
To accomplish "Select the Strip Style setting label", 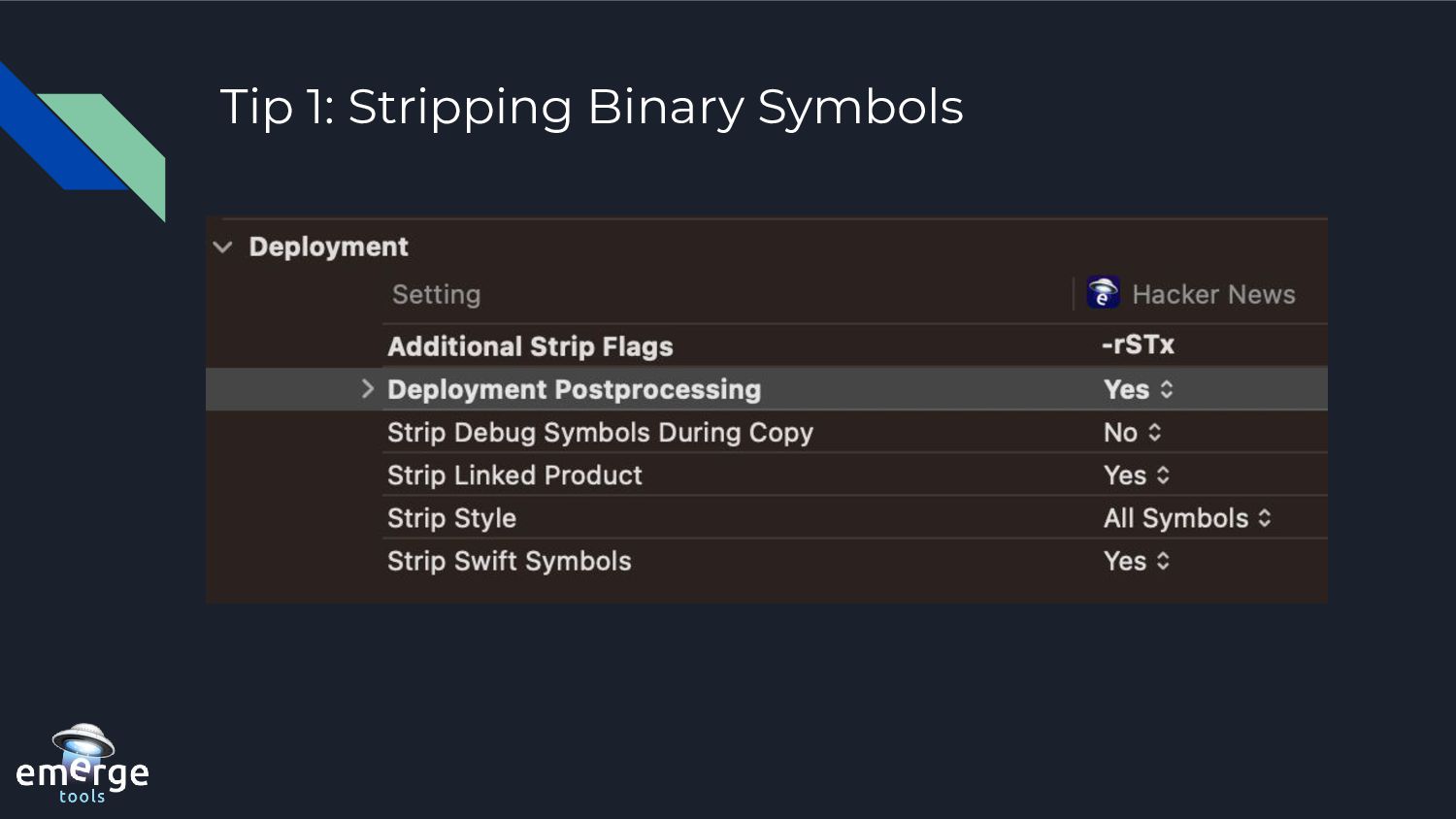I will point(451,518).
